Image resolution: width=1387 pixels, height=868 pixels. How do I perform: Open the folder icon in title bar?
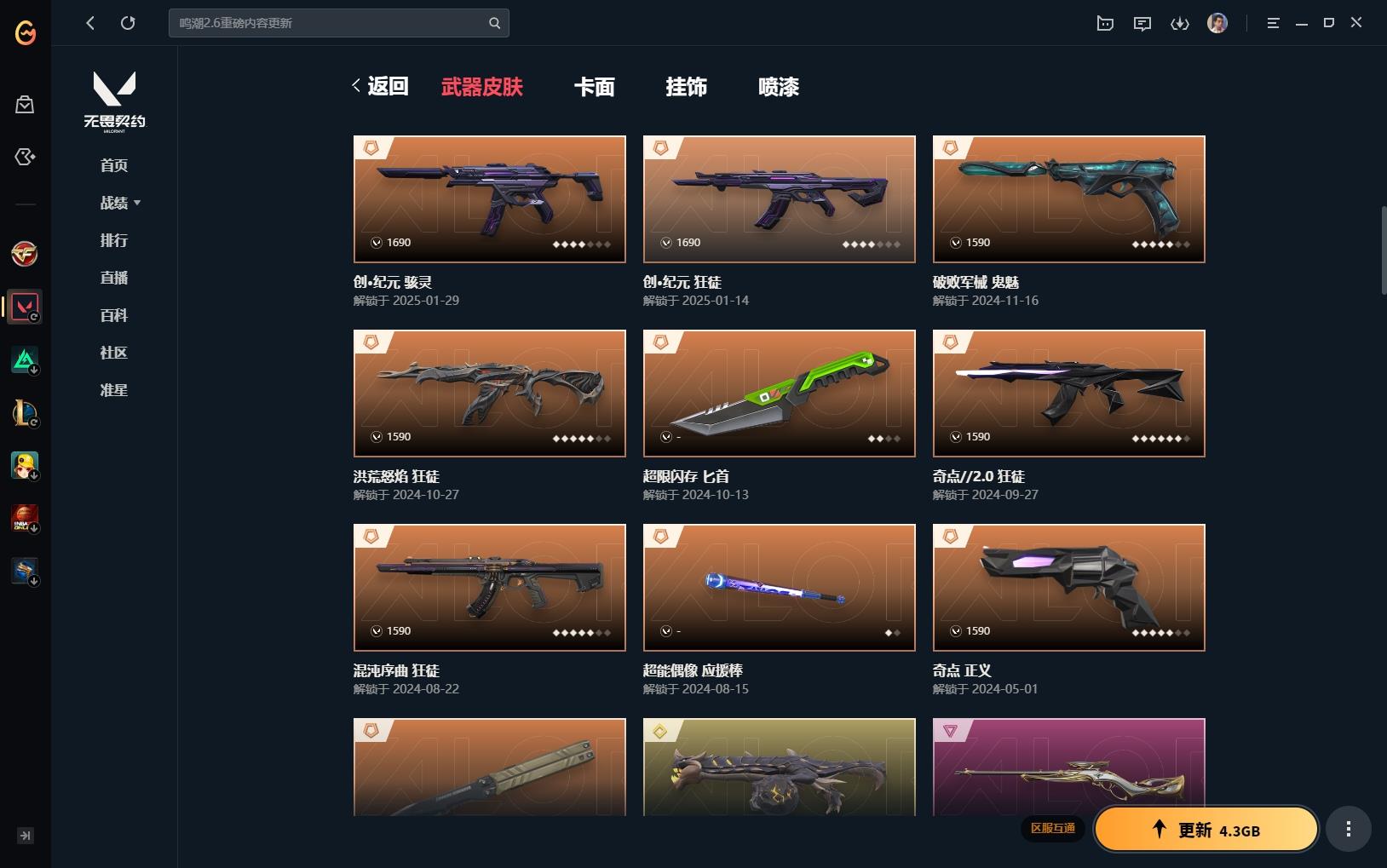click(x=1105, y=23)
